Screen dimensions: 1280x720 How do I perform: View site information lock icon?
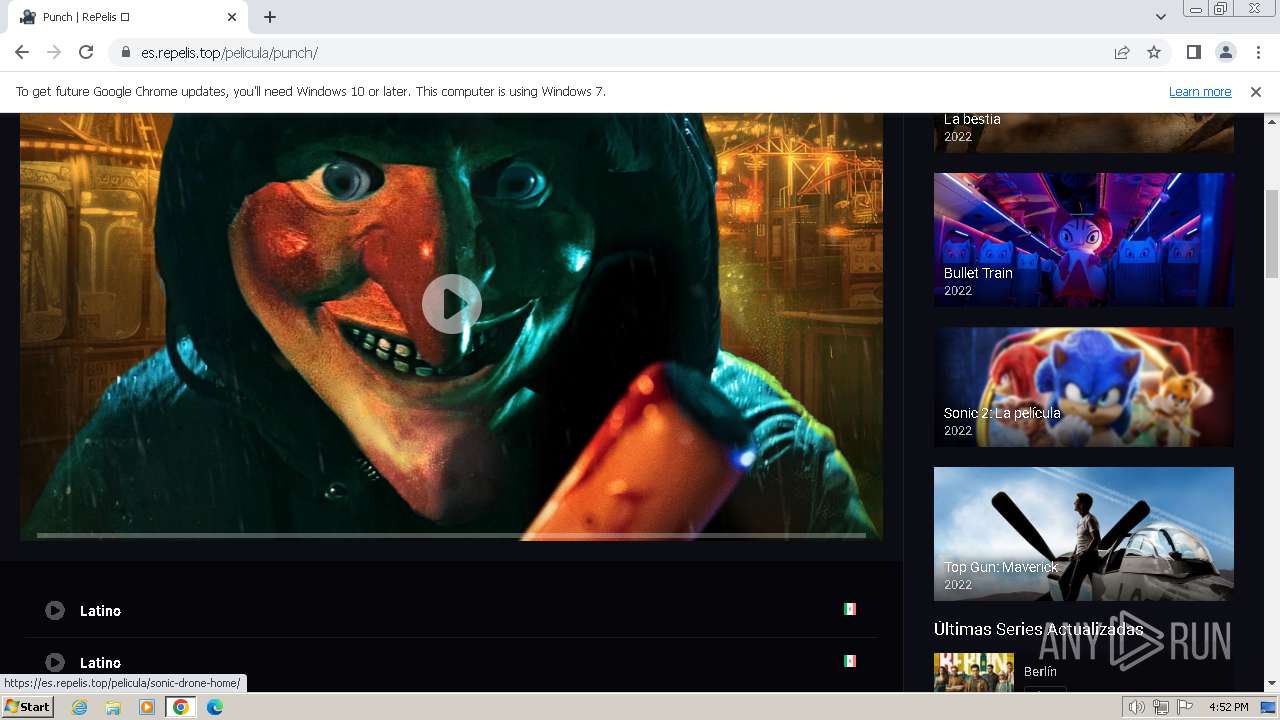coord(125,52)
